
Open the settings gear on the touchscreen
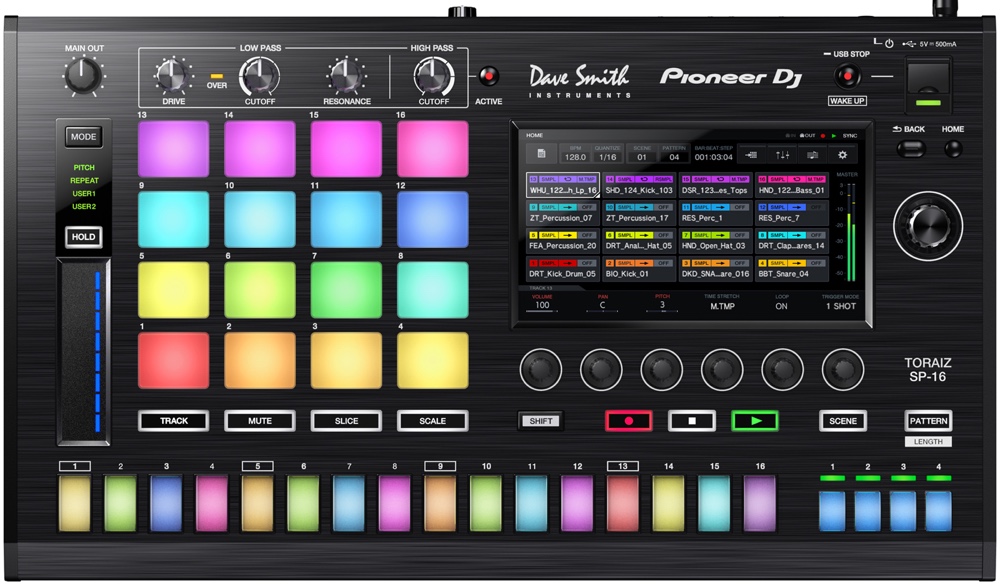click(842, 155)
